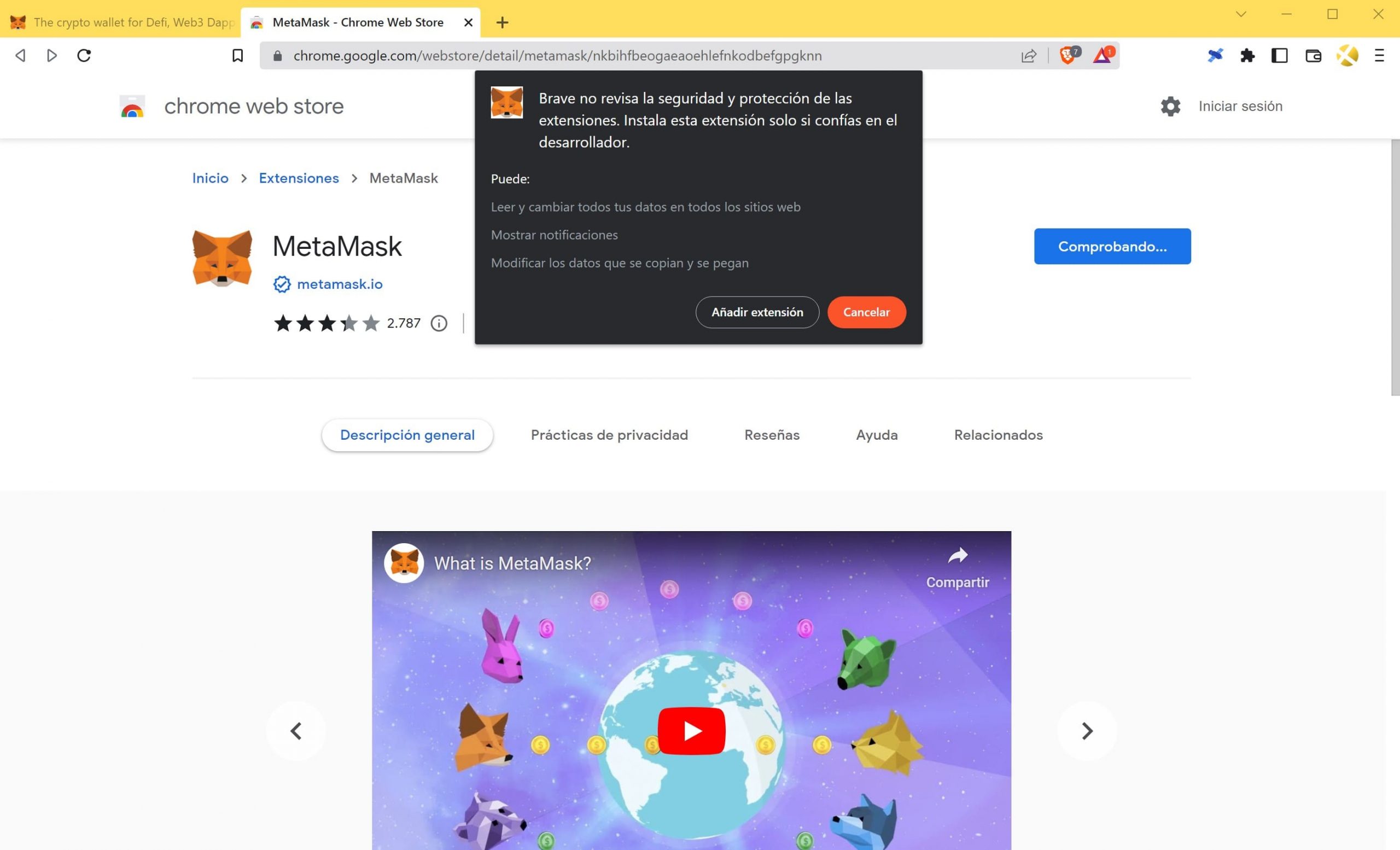Open the share icon in address bar
Viewport: 1400px width, 850px height.
1029,55
